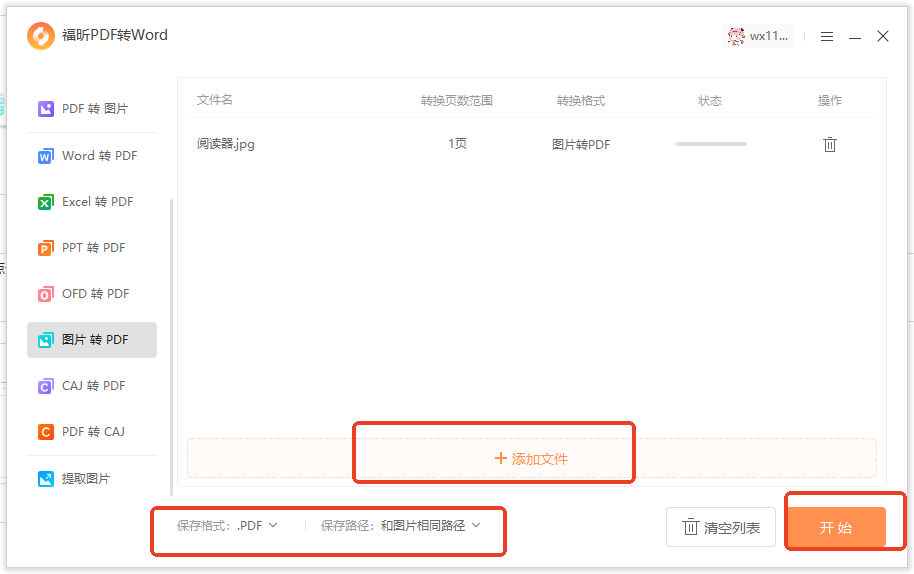Screen dimensions: 914x574
Task: Click the CAJ 转 PDF icon
Action: pos(45,386)
